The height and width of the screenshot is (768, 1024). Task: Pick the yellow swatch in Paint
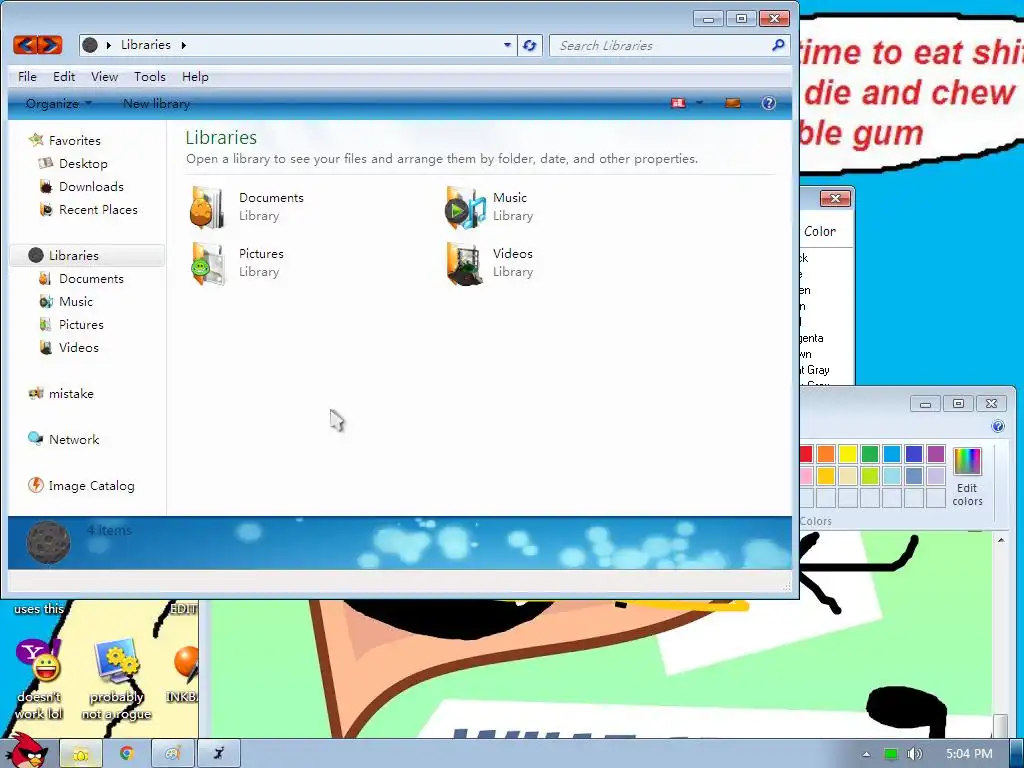click(x=848, y=454)
